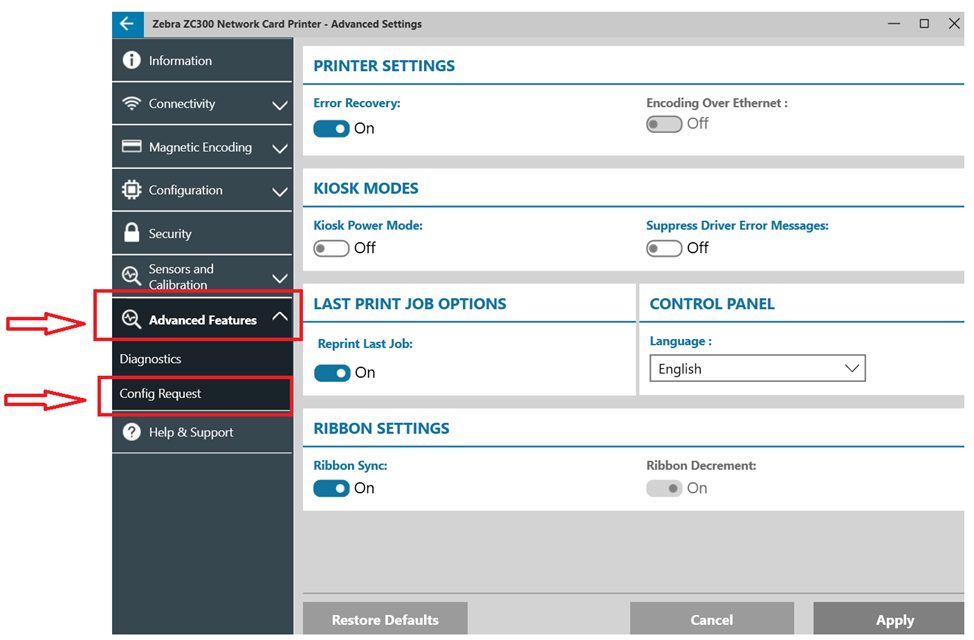This screenshot has width=974, height=640.
Task: Click the LAST PRINT JOB OPTIONS heading
Action: tap(410, 304)
